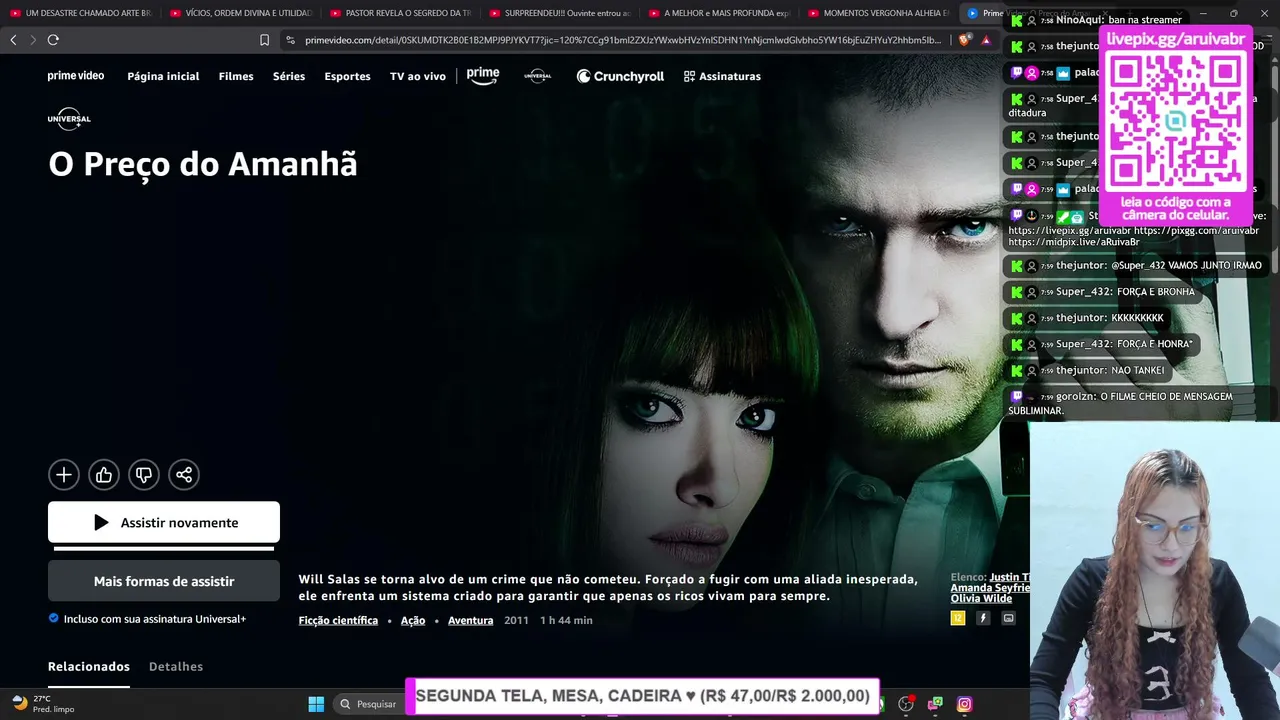Click the streamer webcam overlay
The image size is (1280, 720).
tap(1155, 571)
